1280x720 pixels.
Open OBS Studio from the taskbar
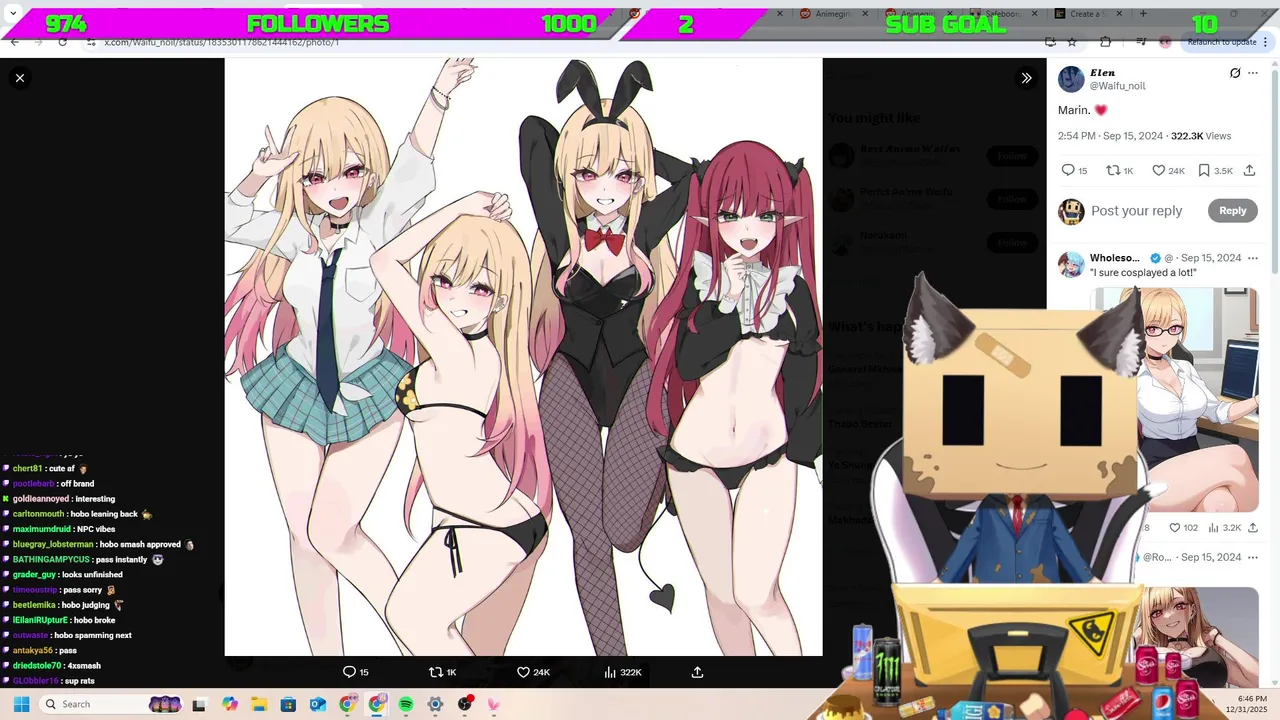(x=465, y=704)
